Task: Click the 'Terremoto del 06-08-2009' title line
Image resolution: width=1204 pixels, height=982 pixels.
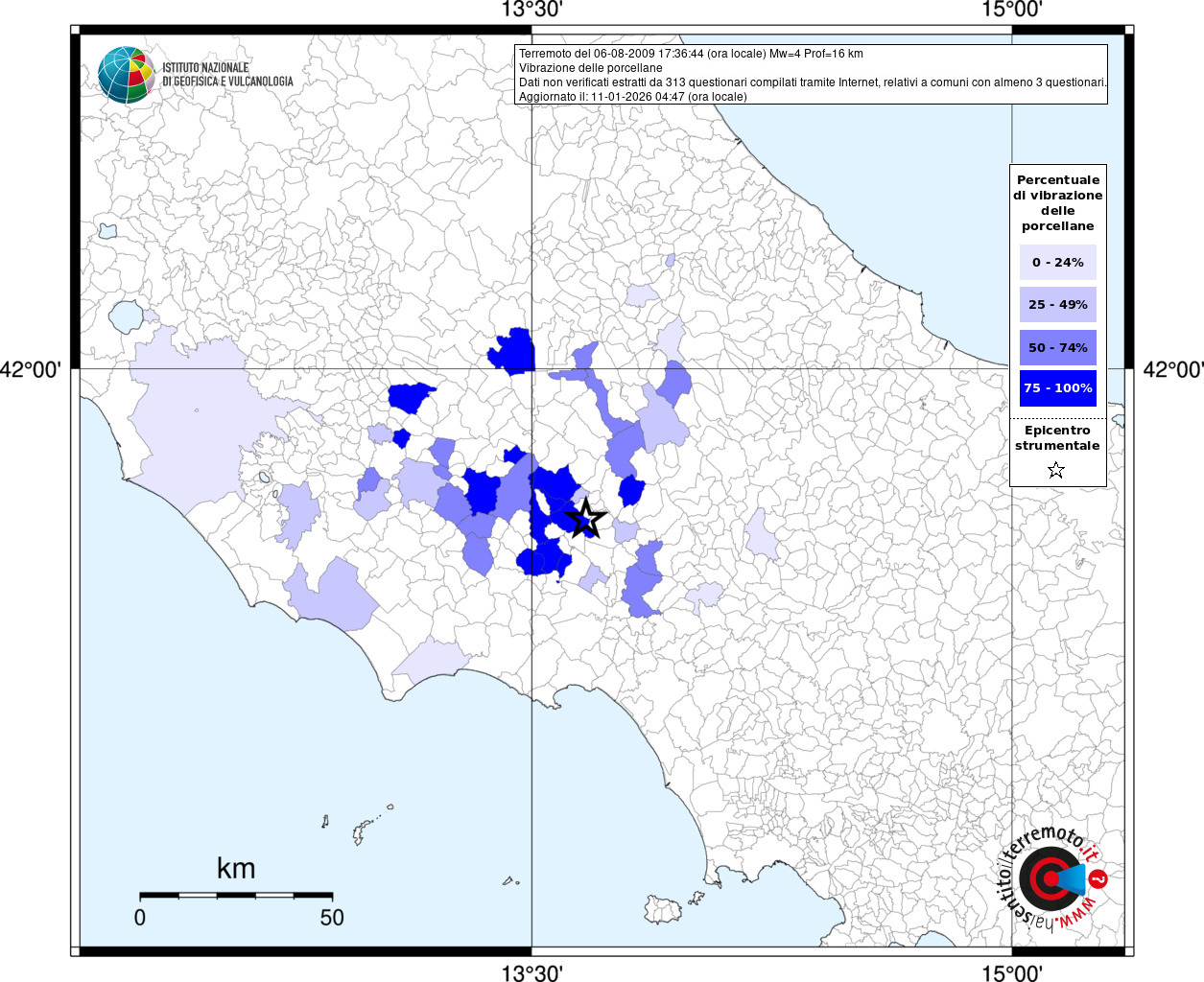Action: click(x=691, y=54)
